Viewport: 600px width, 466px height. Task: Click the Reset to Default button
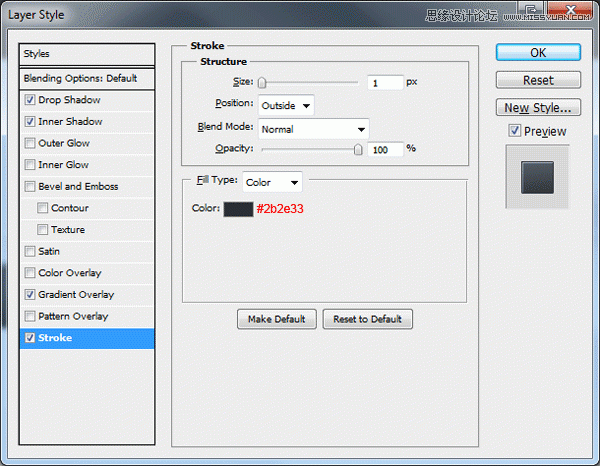point(367,319)
